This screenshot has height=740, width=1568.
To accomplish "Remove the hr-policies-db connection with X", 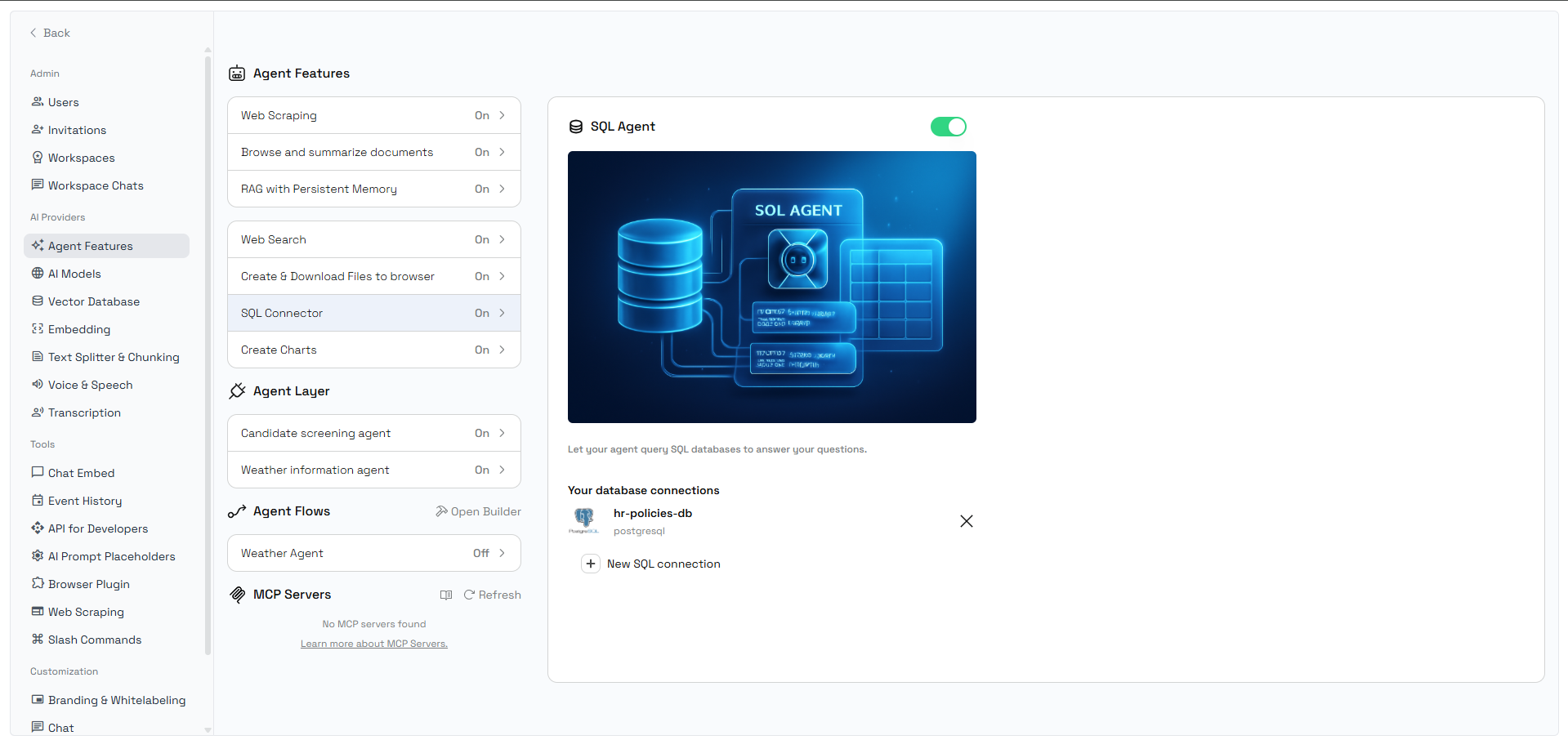I will (x=966, y=521).
